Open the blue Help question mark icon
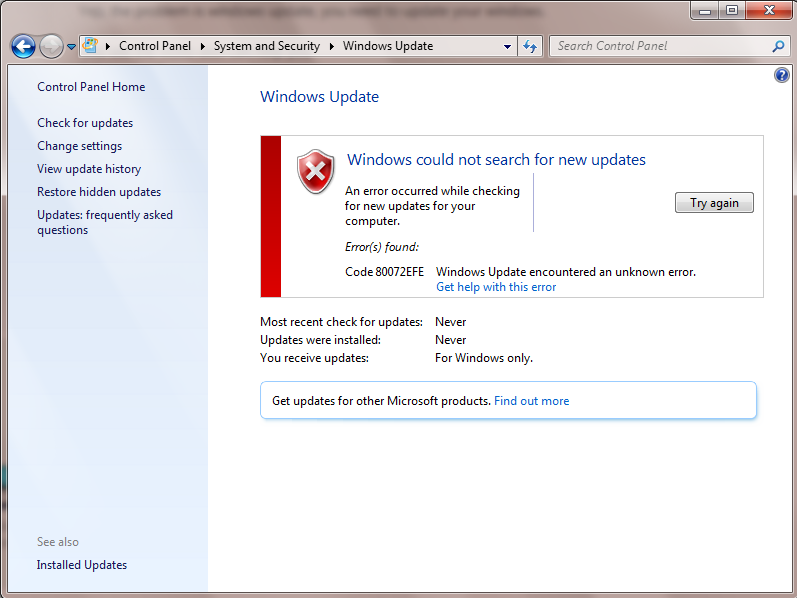This screenshot has width=797, height=598. [x=782, y=75]
